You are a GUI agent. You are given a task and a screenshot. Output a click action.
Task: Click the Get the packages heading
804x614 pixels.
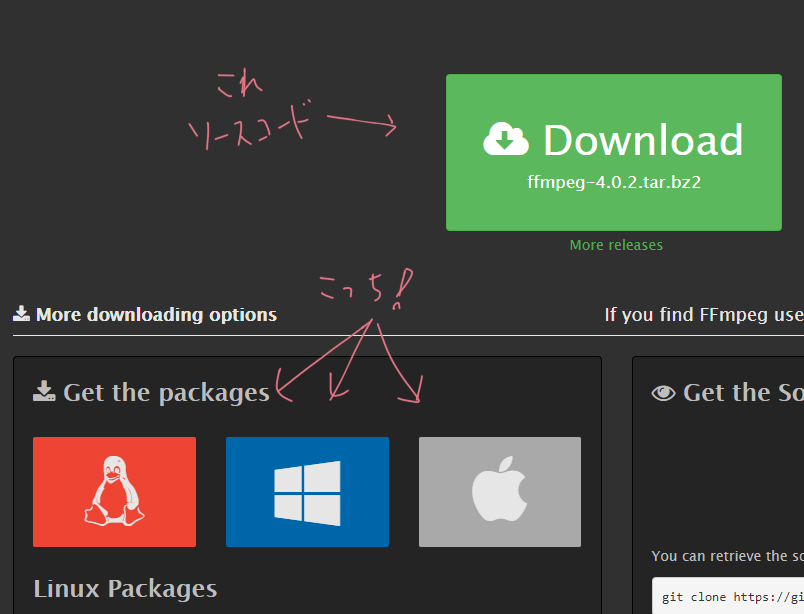click(x=166, y=393)
